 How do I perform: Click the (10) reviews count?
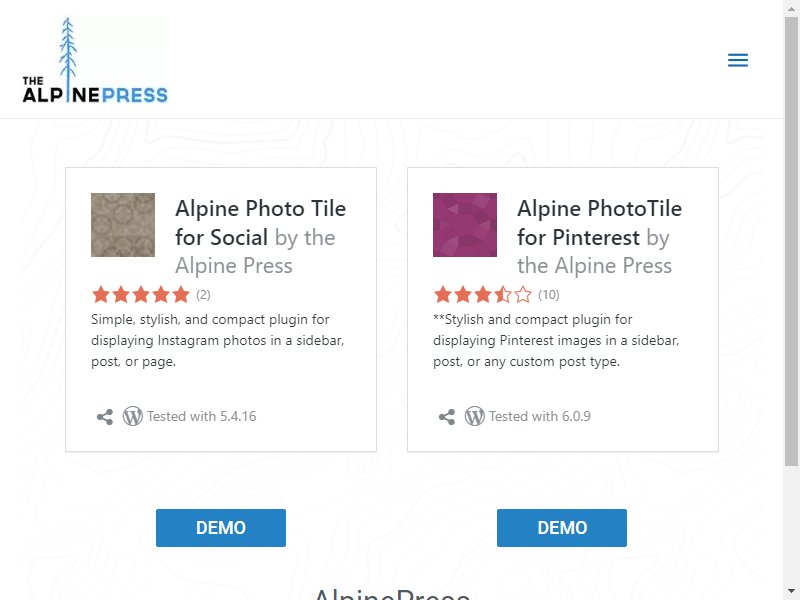pyautogui.click(x=548, y=294)
